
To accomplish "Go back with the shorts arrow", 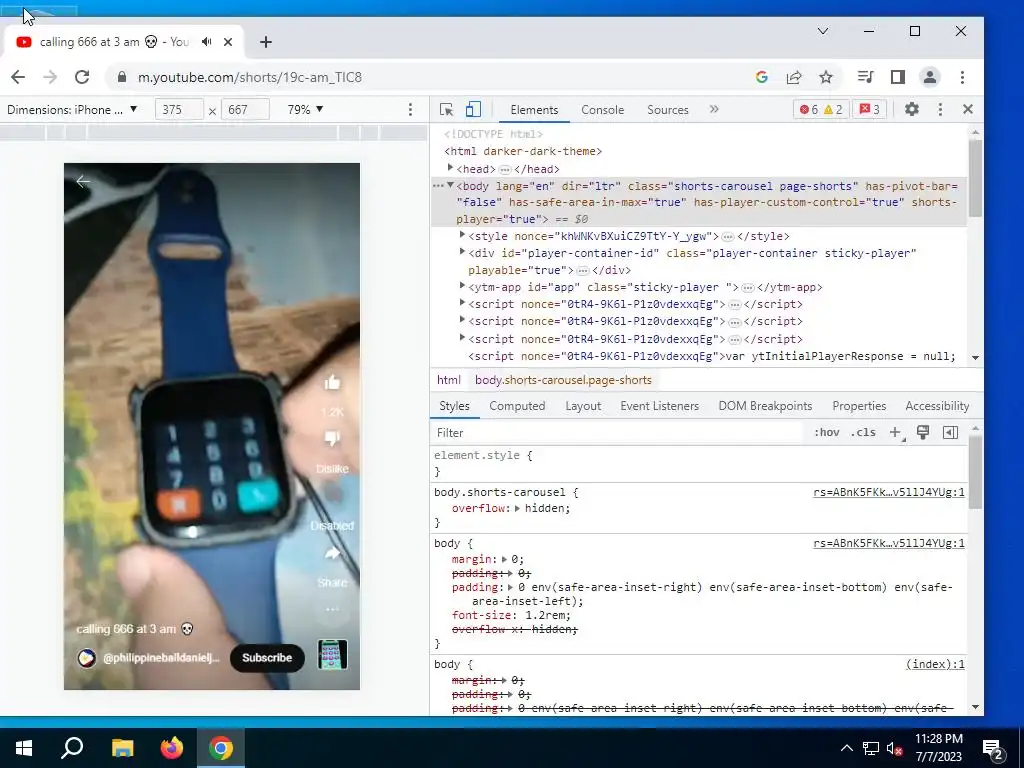I will coord(83,182).
